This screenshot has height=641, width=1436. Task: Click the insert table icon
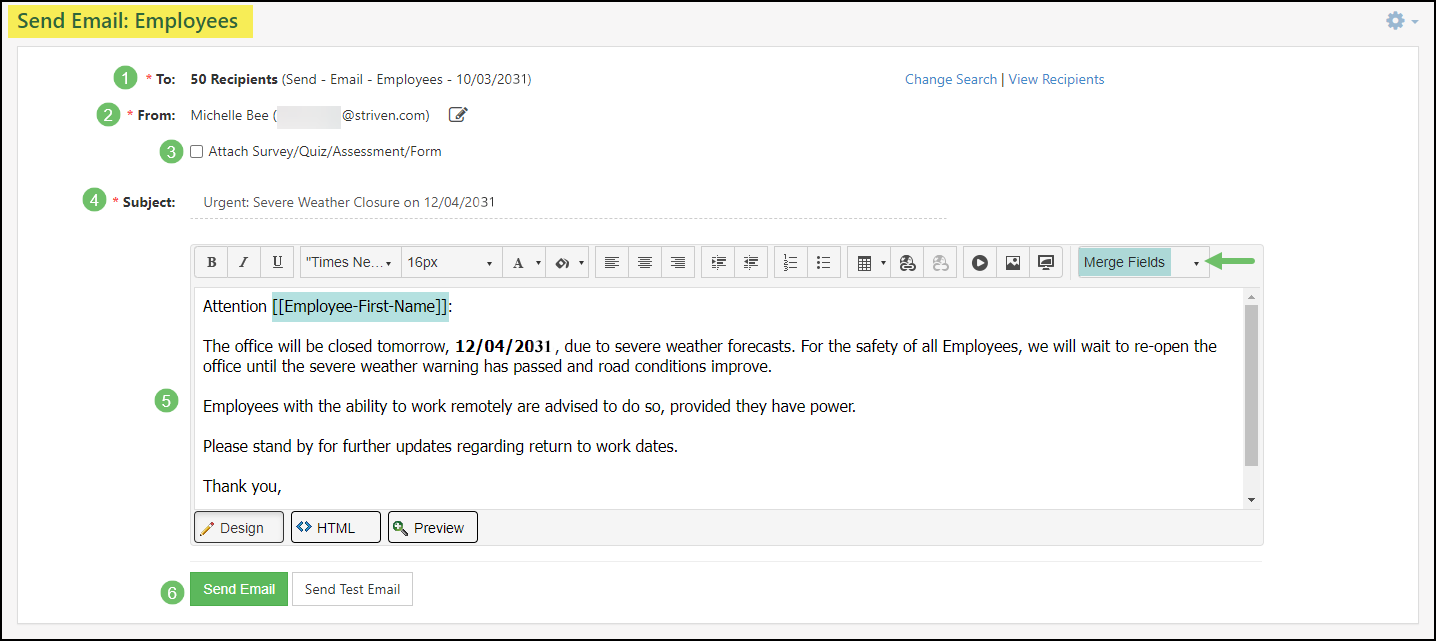tap(864, 263)
